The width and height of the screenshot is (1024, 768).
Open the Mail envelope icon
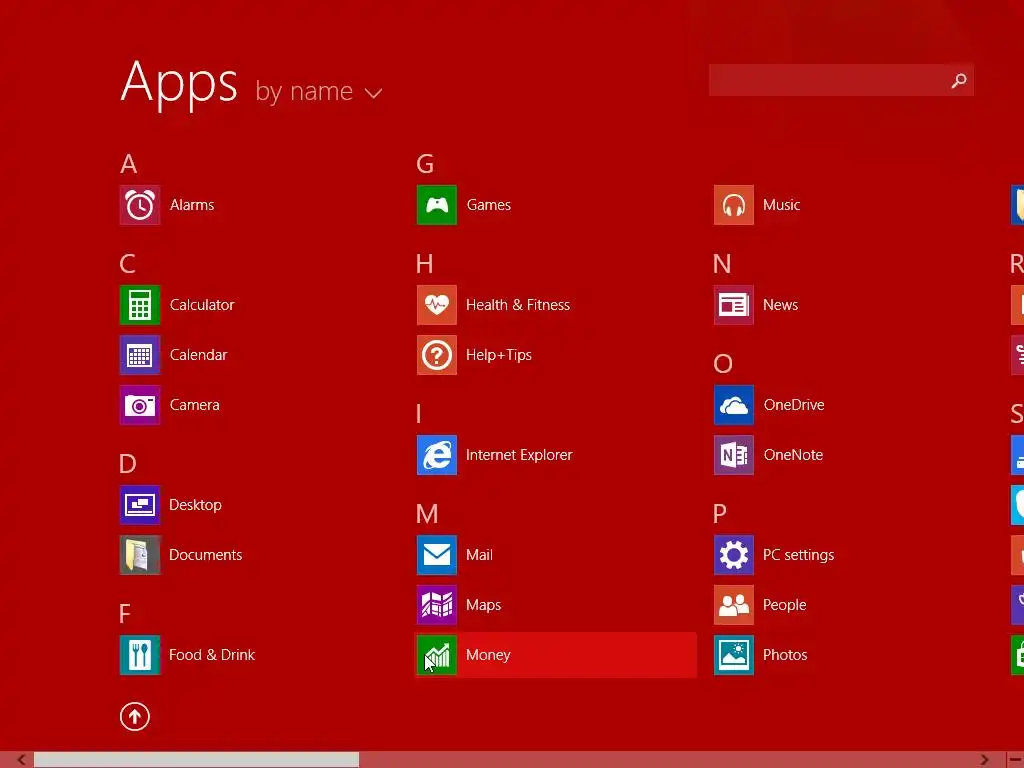(x=437, y=555)
